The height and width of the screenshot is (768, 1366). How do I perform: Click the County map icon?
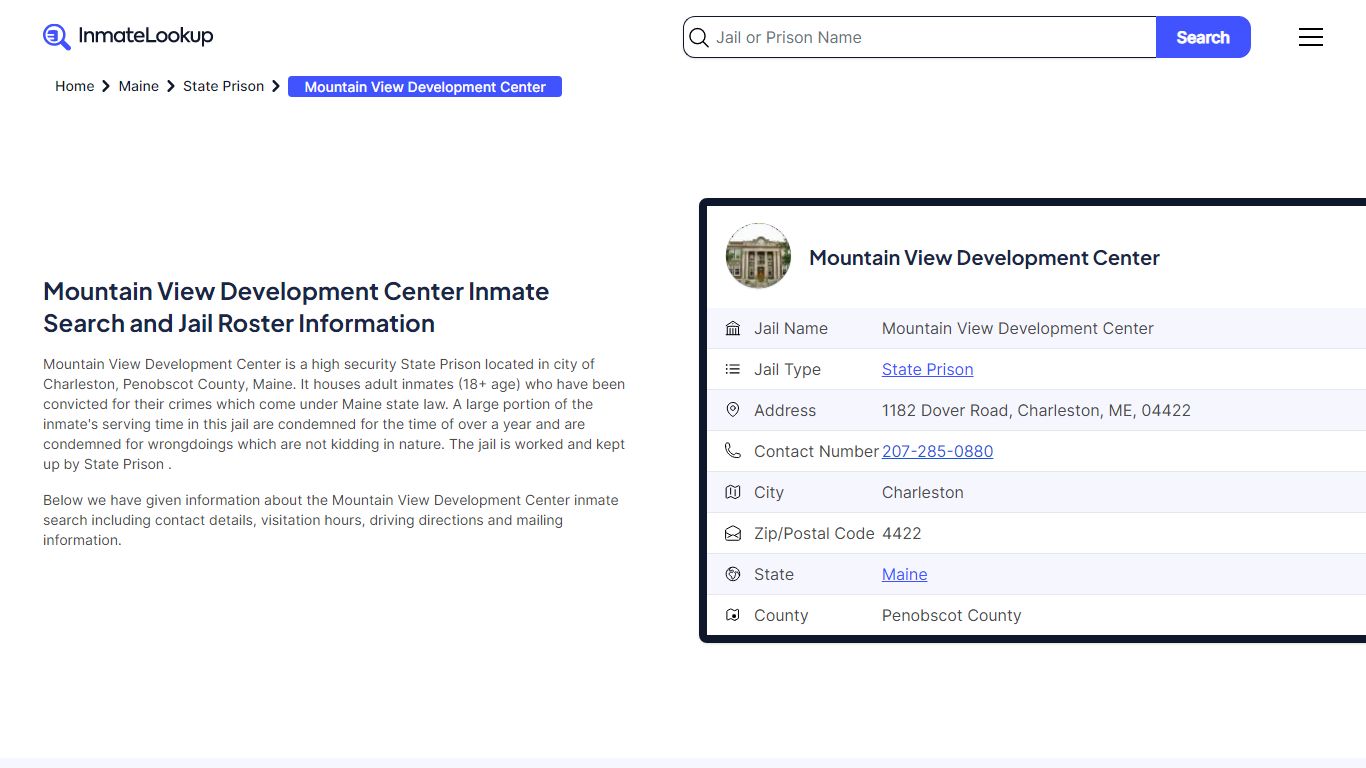pos(733,615)
